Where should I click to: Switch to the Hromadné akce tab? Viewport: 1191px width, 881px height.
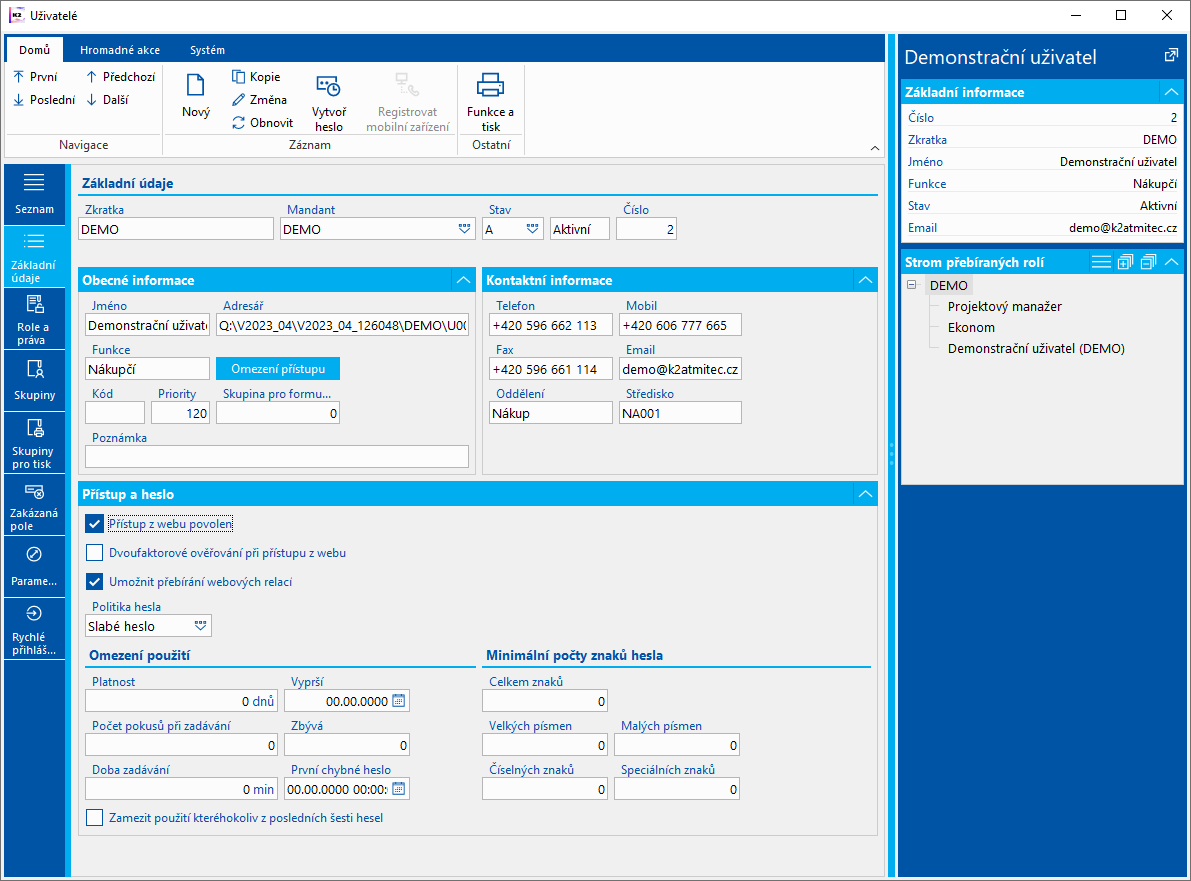119,50
